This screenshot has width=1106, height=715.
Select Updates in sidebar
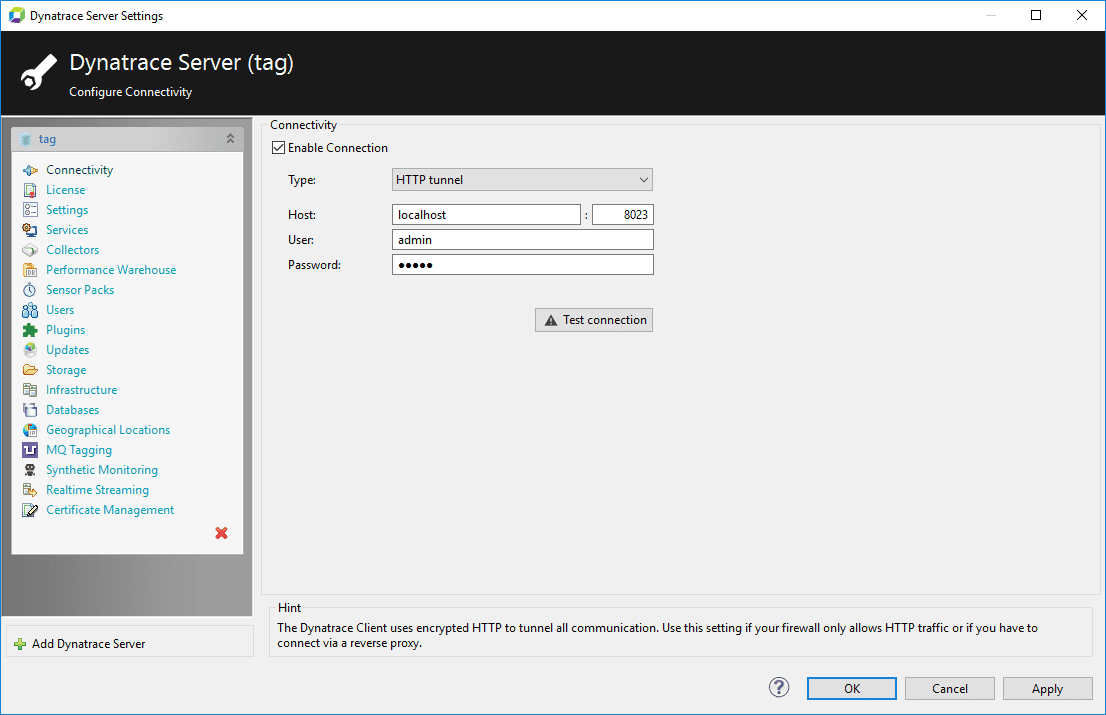pyautogui.click(x=68, y=350)
